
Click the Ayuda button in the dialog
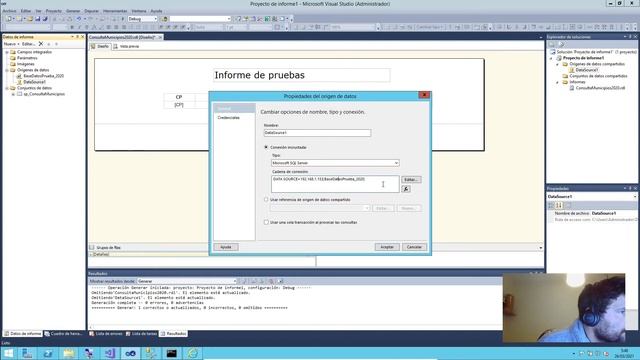[226, 247]
